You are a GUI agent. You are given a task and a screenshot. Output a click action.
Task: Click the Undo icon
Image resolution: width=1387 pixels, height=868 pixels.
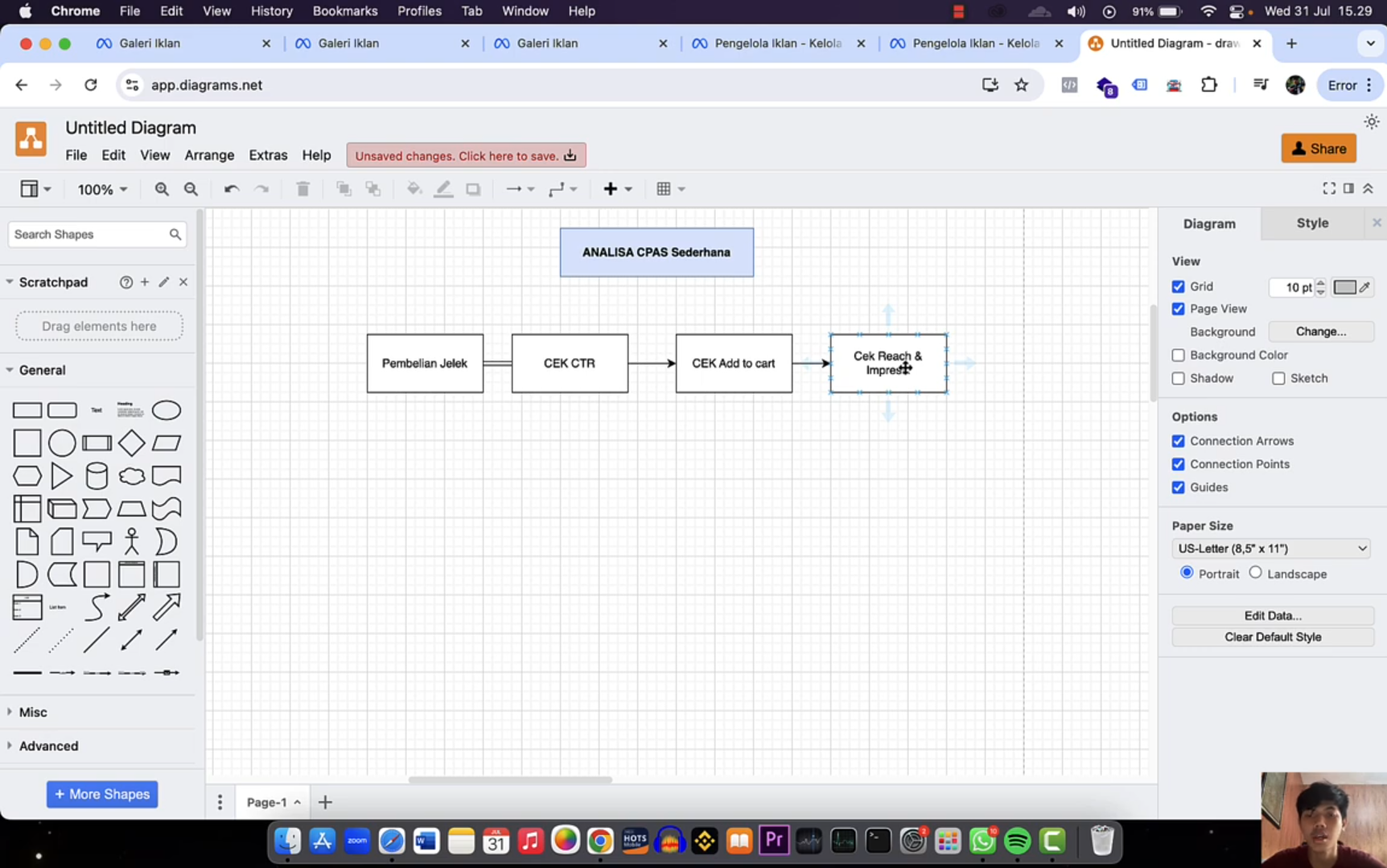click(x=231, y=188)
